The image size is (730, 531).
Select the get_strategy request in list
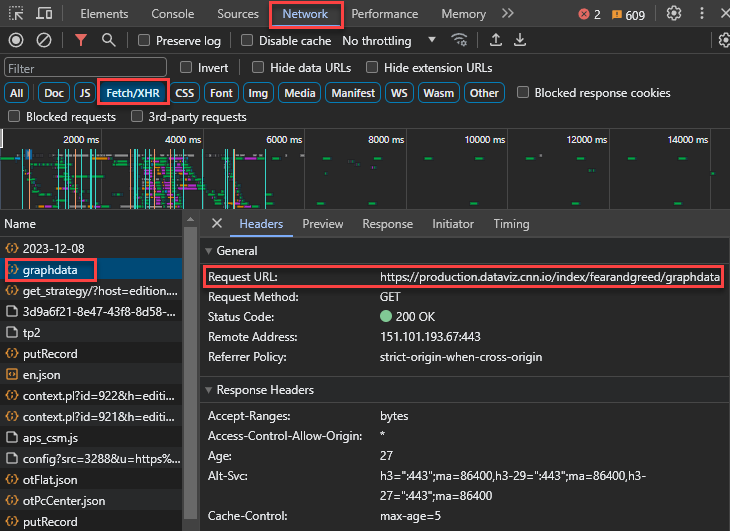[98, 290]
